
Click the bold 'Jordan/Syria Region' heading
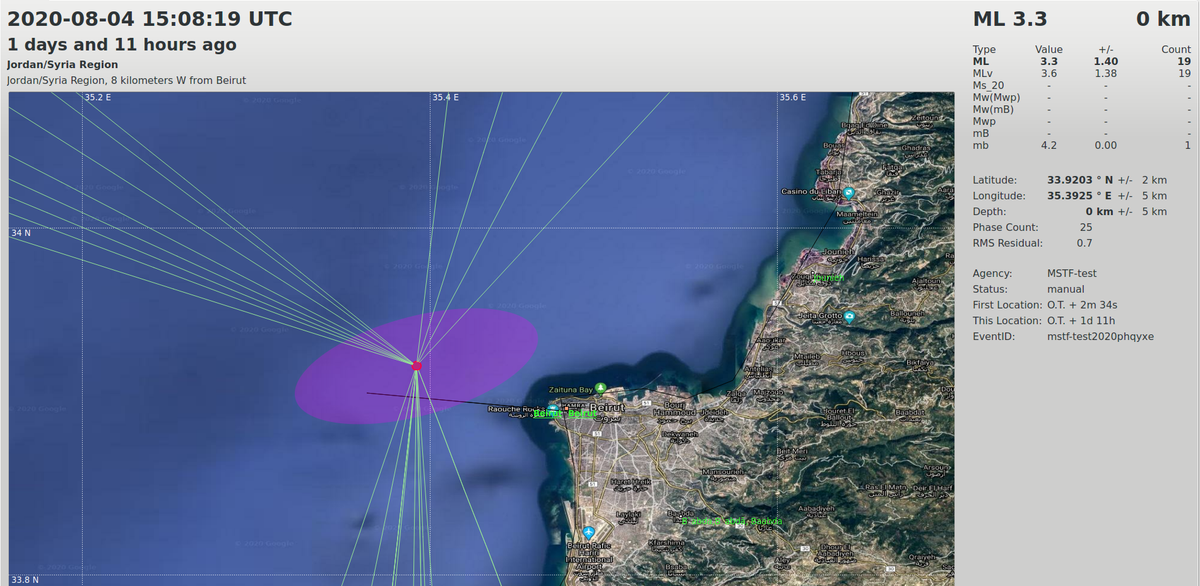(62, 65)
